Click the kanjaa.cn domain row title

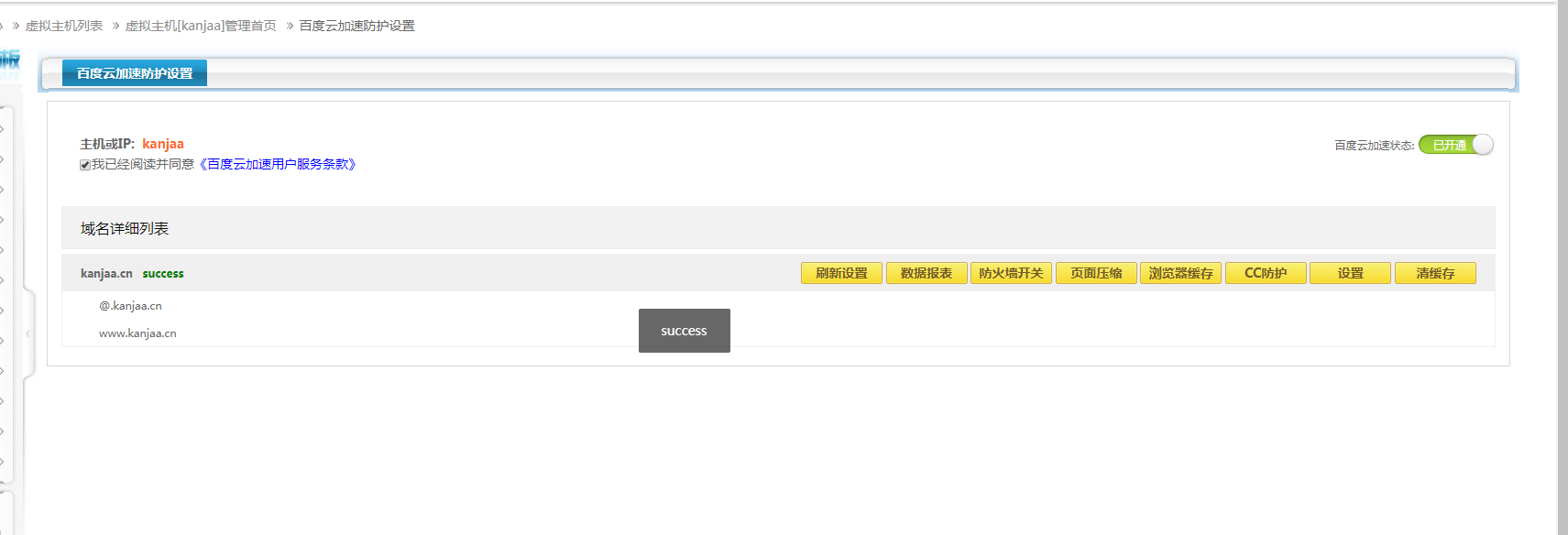[x=106, y=273]
